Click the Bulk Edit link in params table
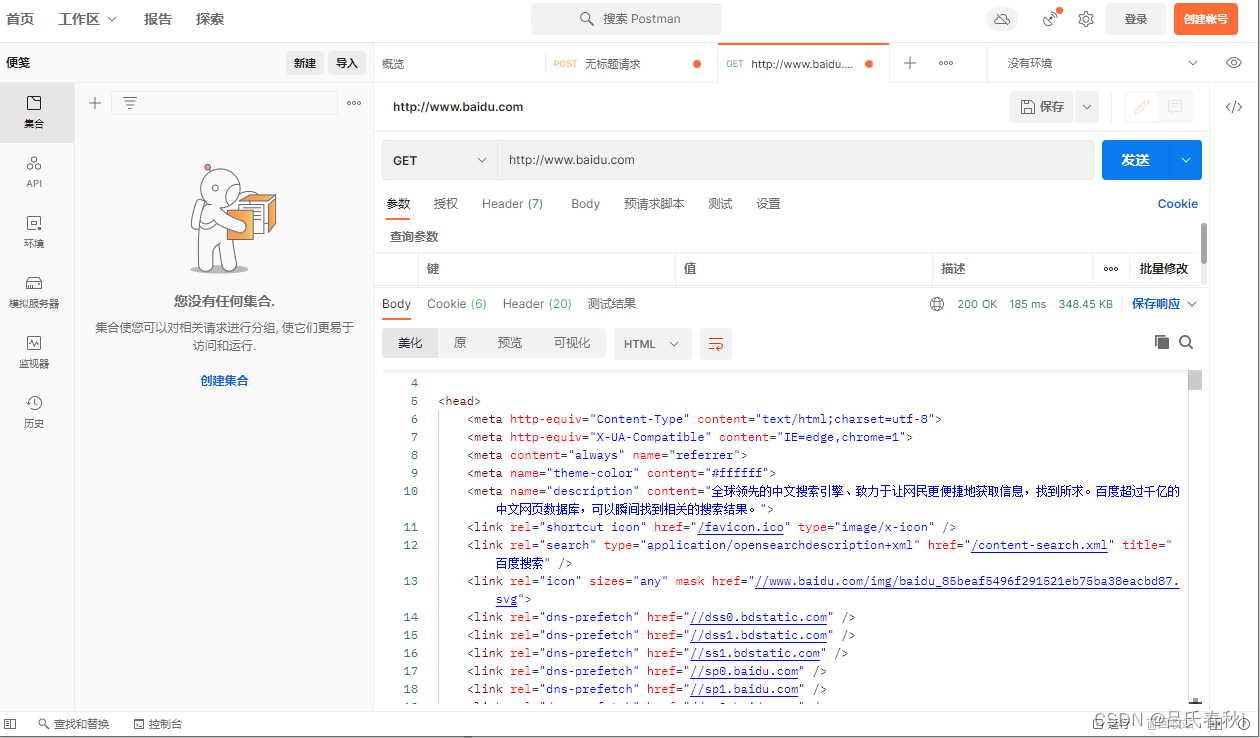 click(1164, 269)
